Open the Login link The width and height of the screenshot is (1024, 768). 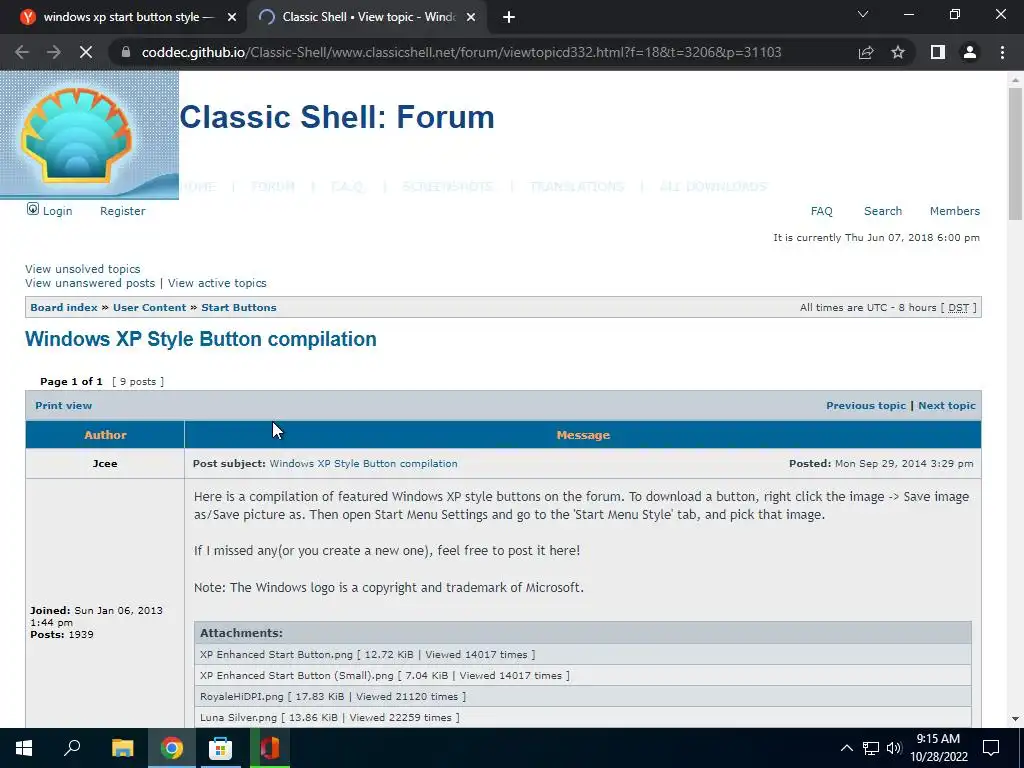[57, 211]
